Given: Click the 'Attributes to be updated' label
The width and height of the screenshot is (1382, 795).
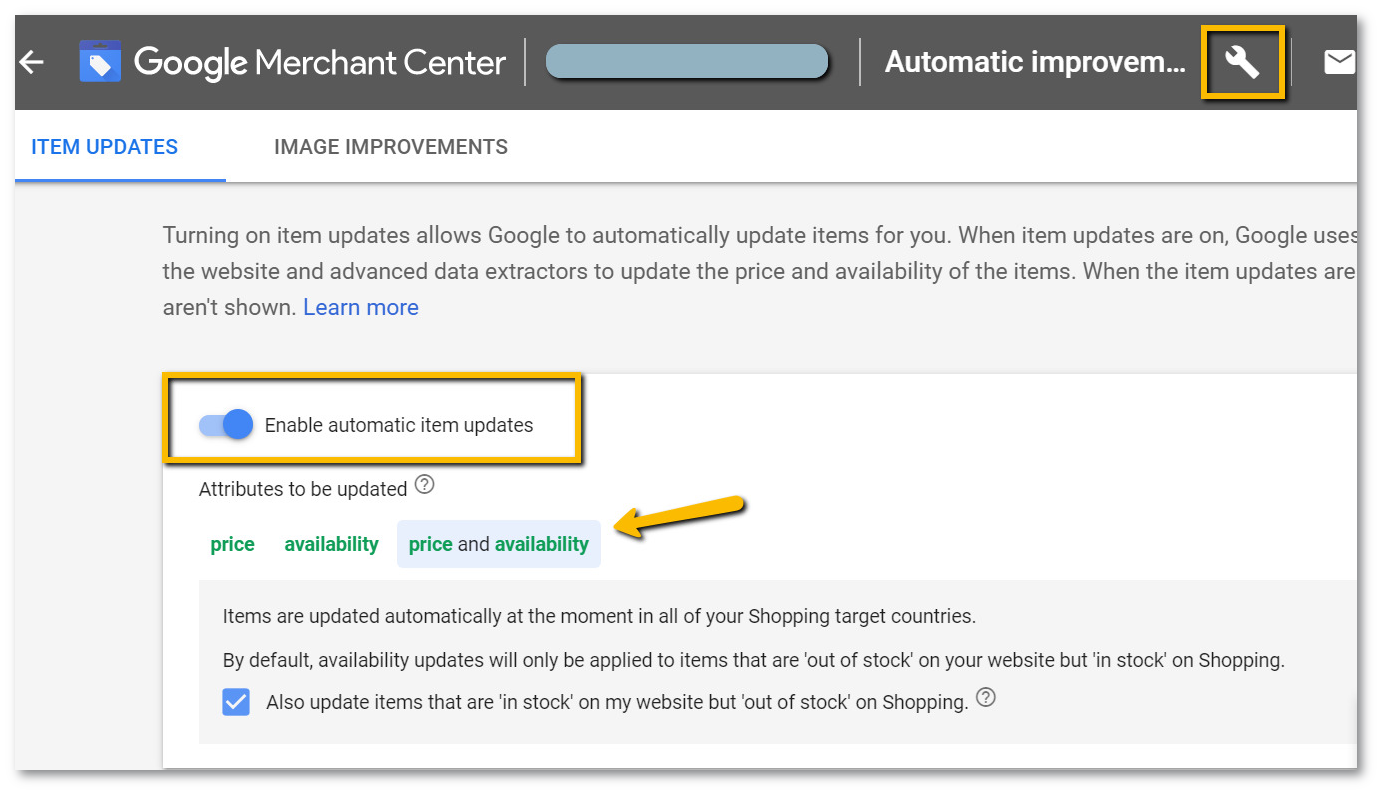Looking at the screenshot, I should click(303, 489).
